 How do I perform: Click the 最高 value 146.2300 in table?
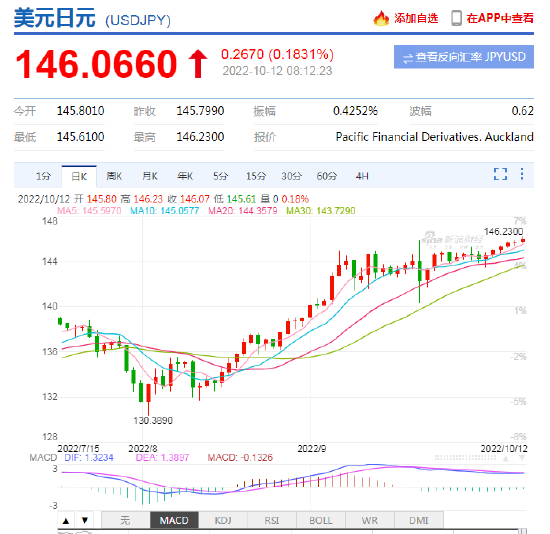(200, 137)
